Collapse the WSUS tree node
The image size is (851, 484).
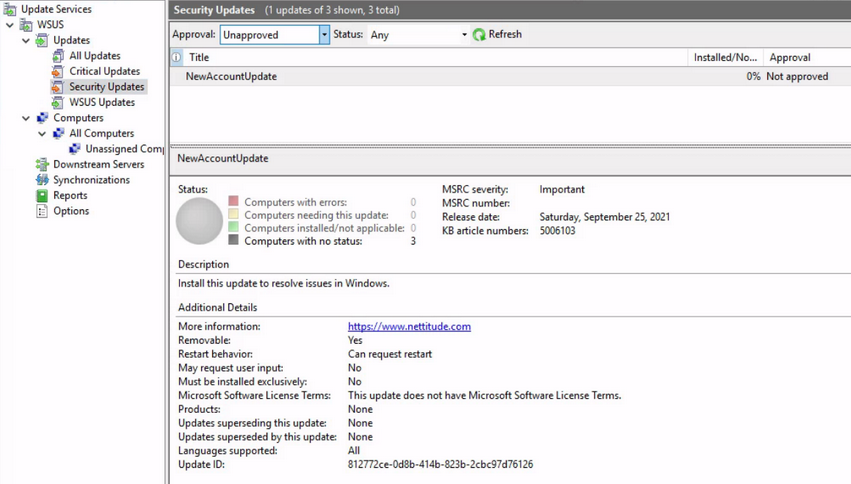pos(10,25)
